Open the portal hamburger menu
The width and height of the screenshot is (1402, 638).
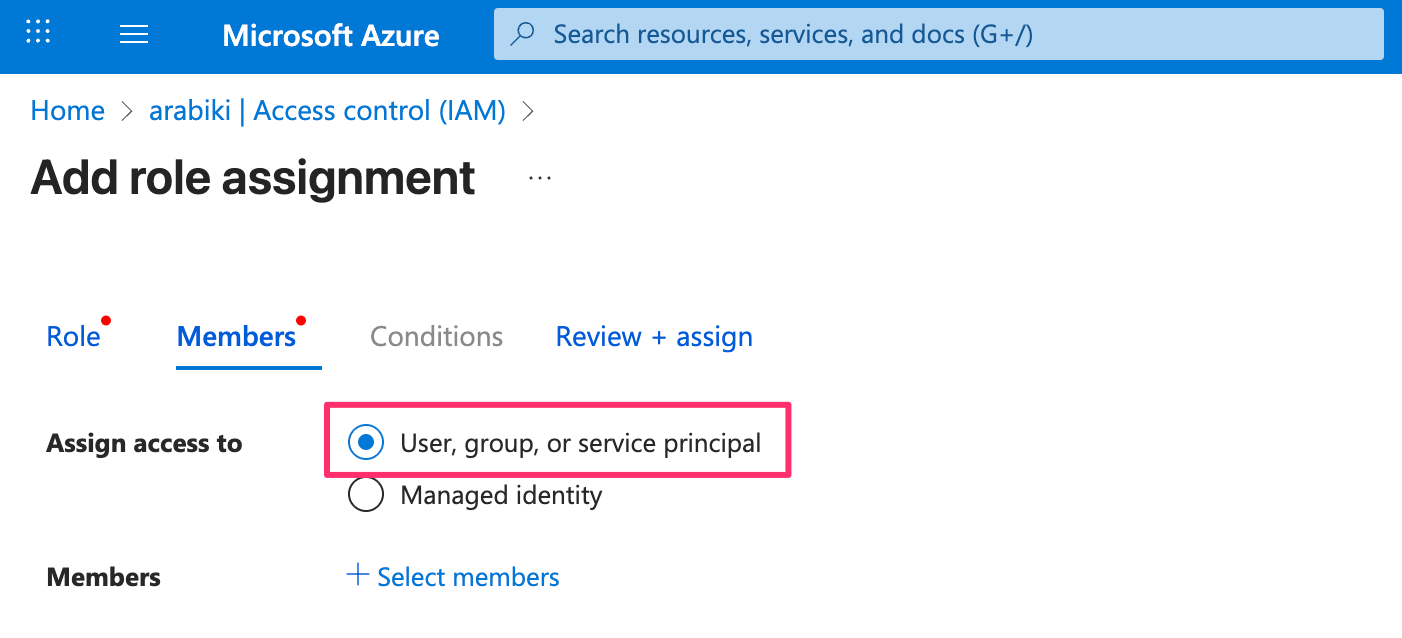tap(134, 35)
